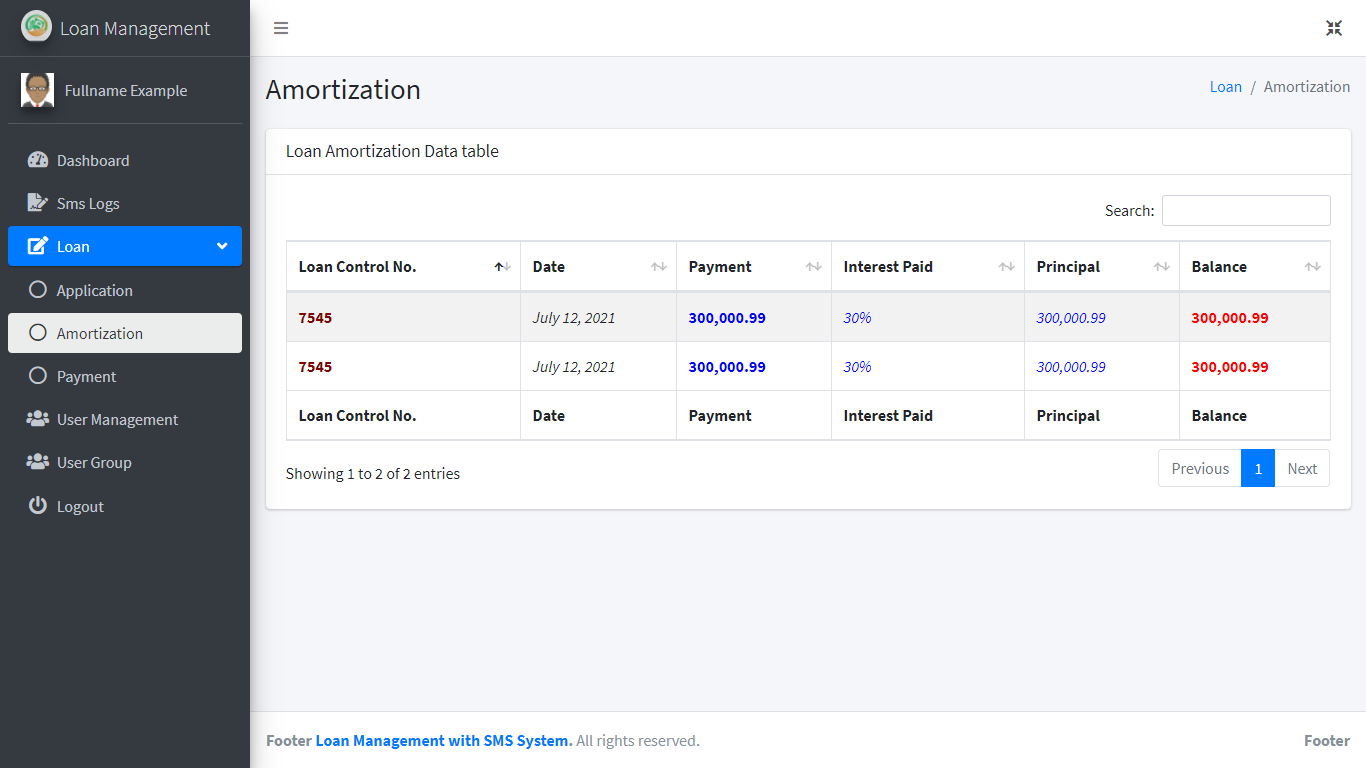Sort by Interest Paid column header
Image resolution: width=1366 pixels, height=768 pixels.
pos(928,267)
